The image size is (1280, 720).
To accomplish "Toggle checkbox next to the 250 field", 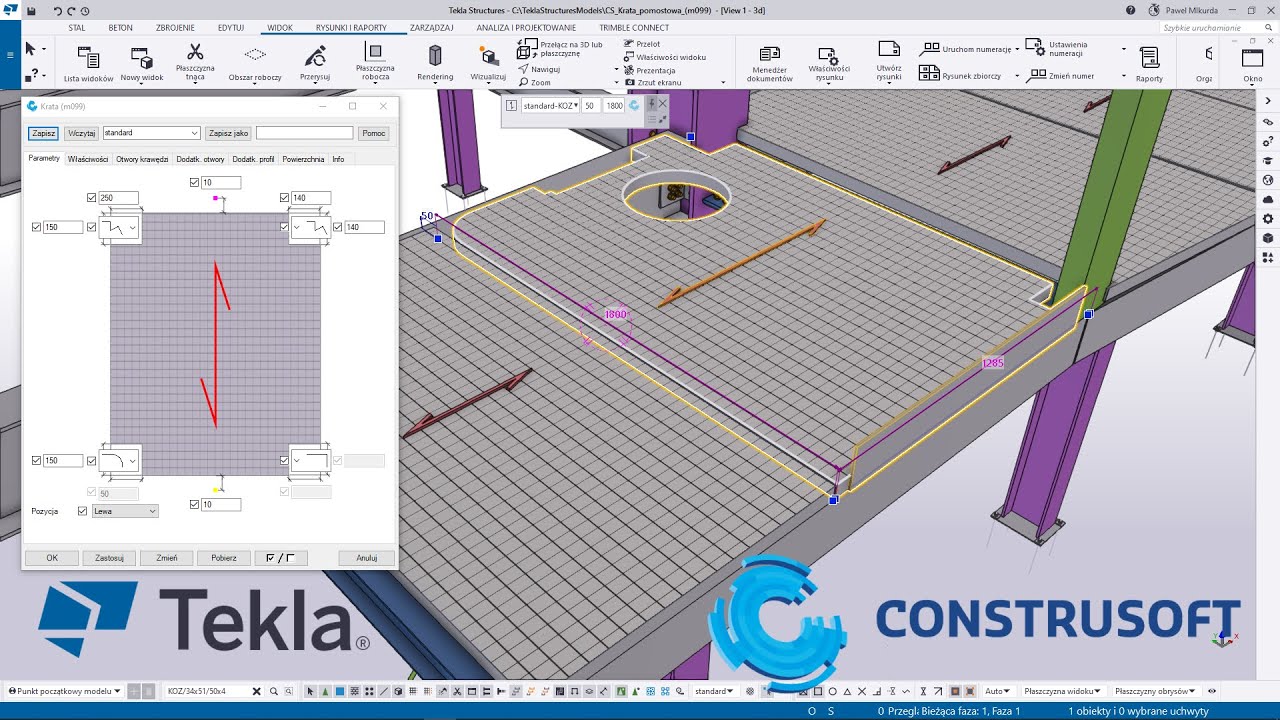I will click(x=92, y=198).
